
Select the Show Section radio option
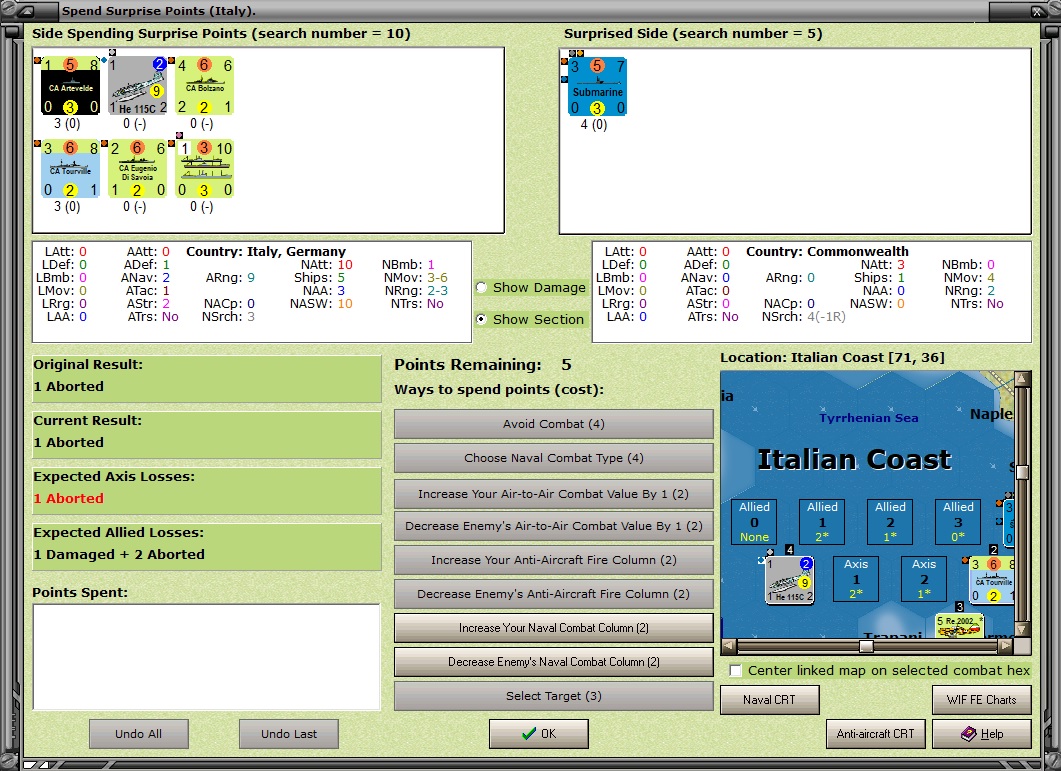[482, 320]
